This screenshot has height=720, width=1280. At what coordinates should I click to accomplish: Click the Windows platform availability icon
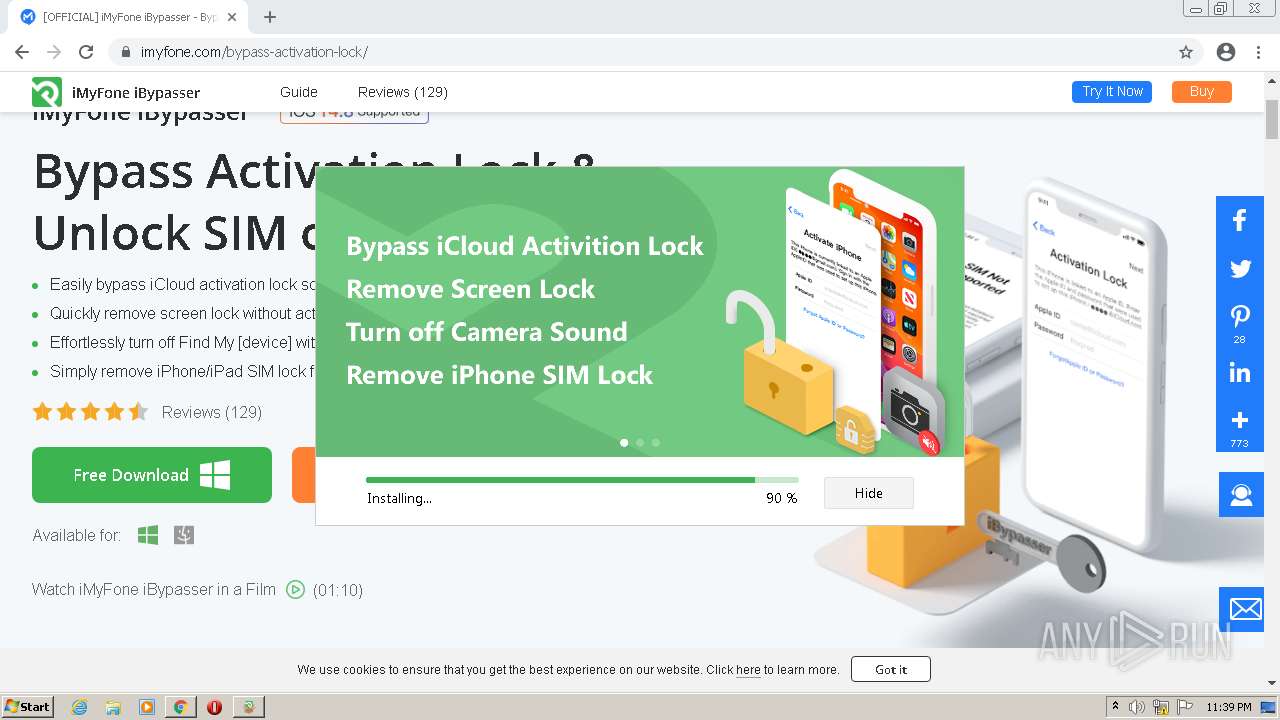tap(148, 536)
